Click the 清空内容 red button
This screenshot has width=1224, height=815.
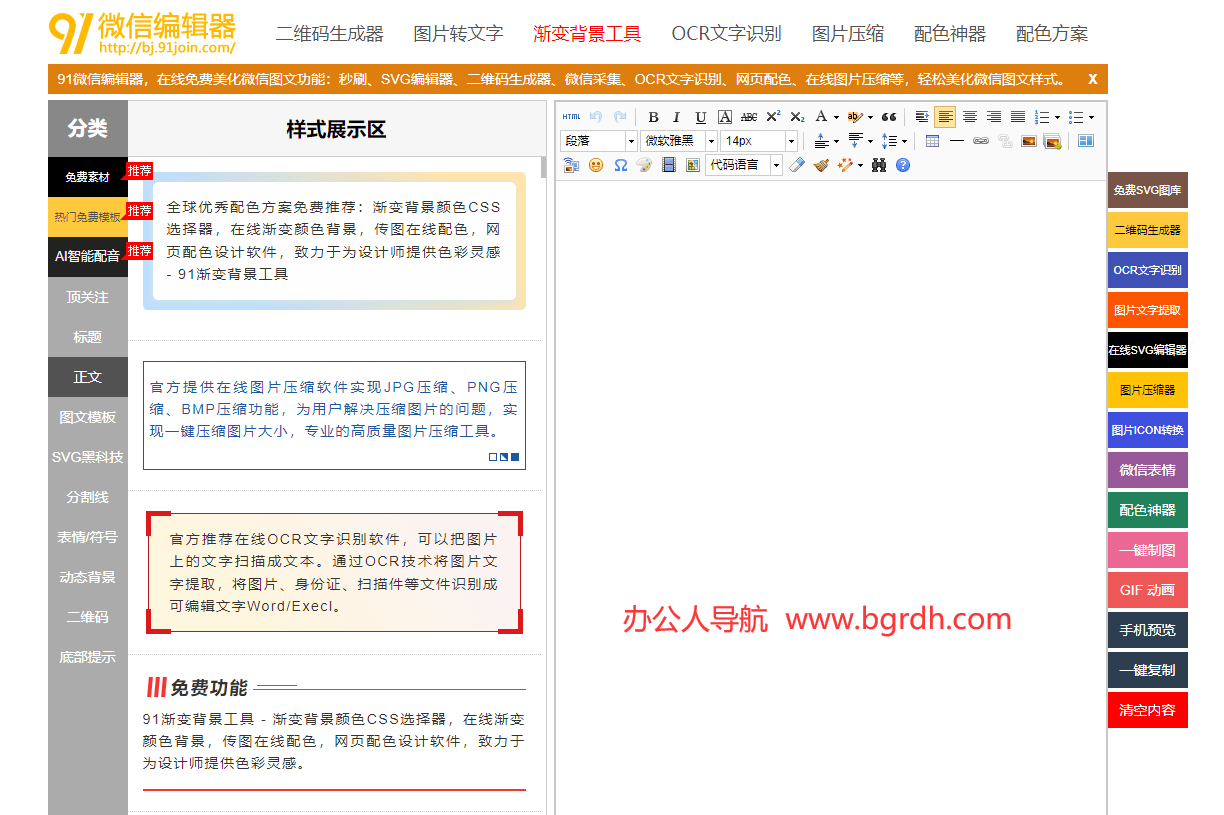pyautogui.click(x=1147, y=710)
